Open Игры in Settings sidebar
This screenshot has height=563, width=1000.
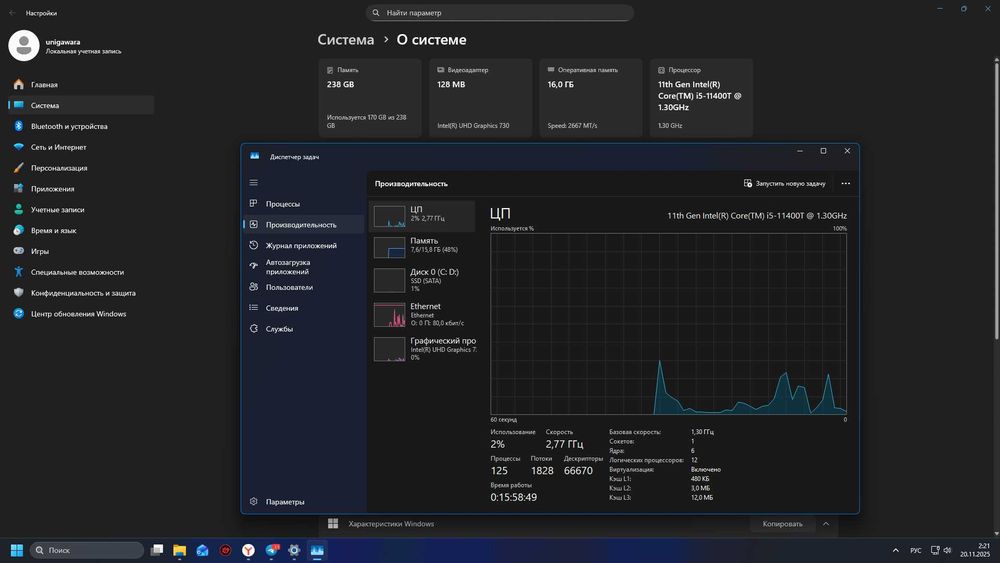click(81, 251)
